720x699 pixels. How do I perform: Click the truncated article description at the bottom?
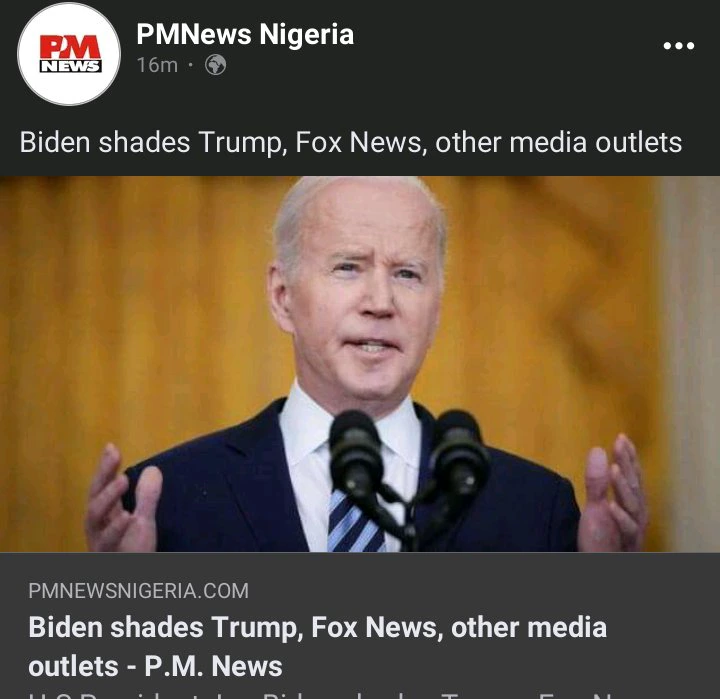pos(321,694)
